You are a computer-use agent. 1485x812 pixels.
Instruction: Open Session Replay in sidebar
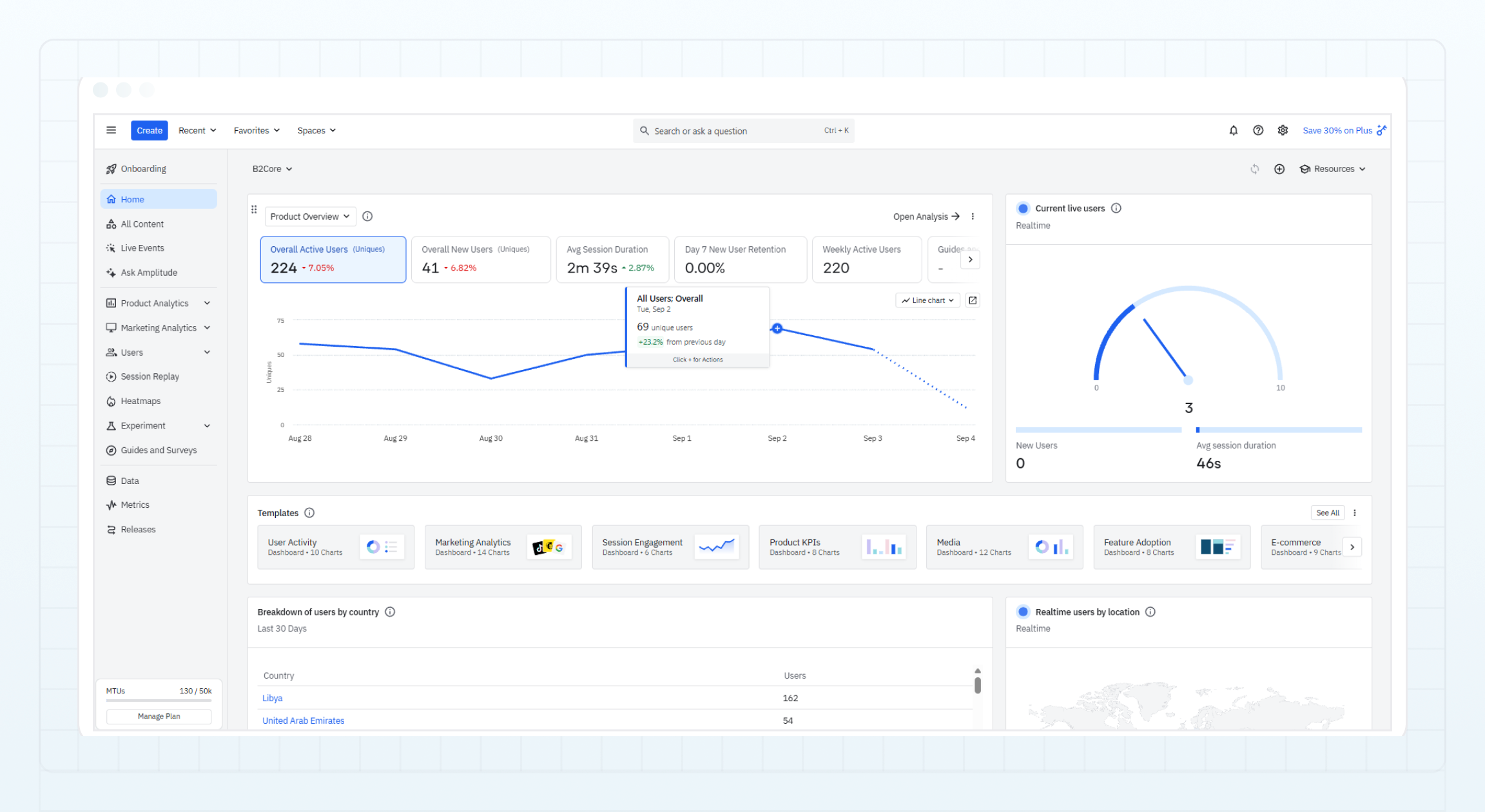coord(150,376)
